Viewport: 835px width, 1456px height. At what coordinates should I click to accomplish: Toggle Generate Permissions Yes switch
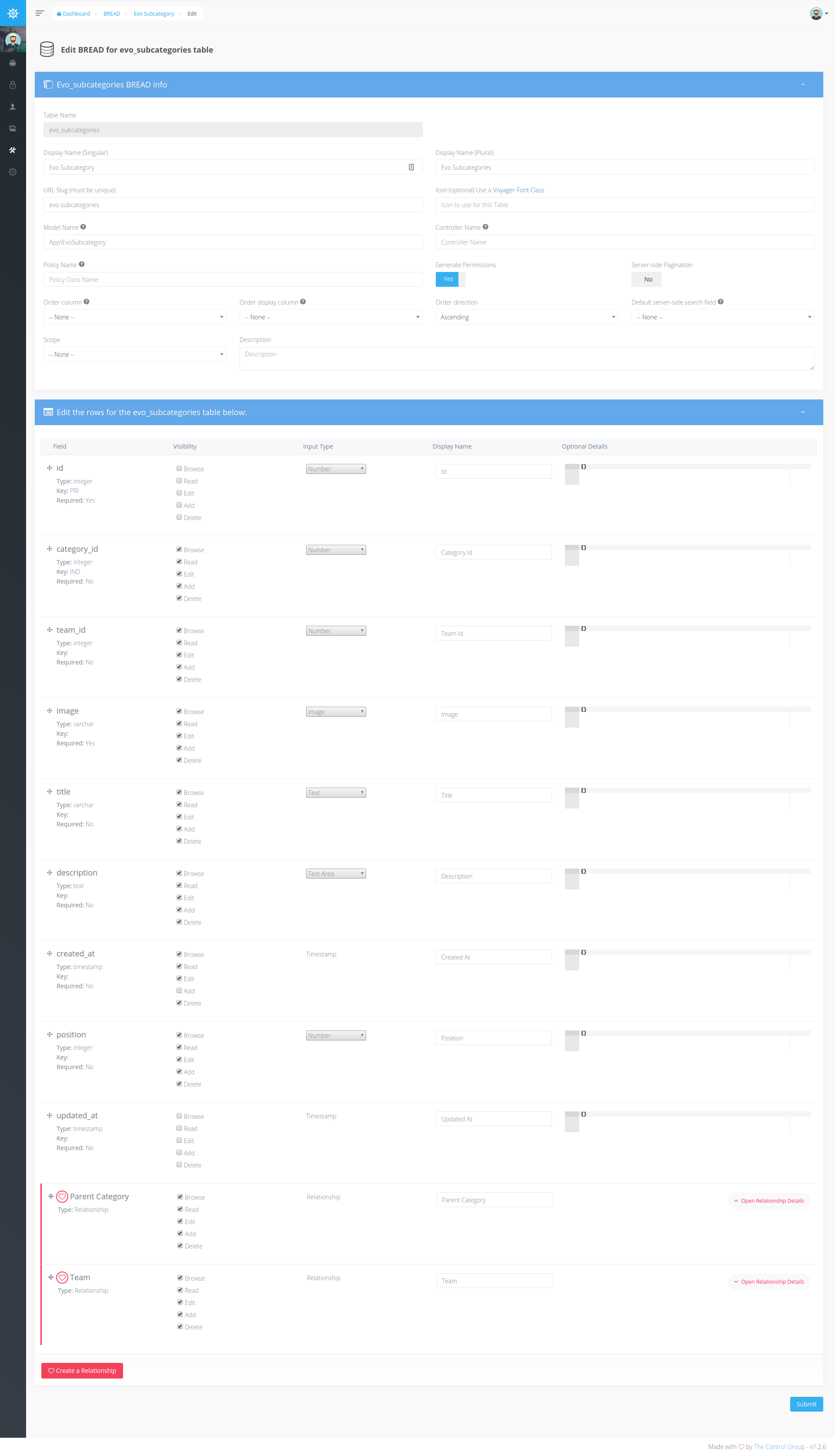(x=450, y=279)
